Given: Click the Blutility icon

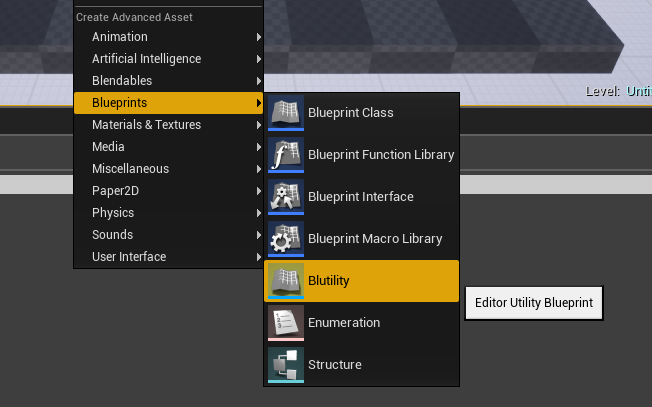Looking at the screenshot, I should 286,281.
